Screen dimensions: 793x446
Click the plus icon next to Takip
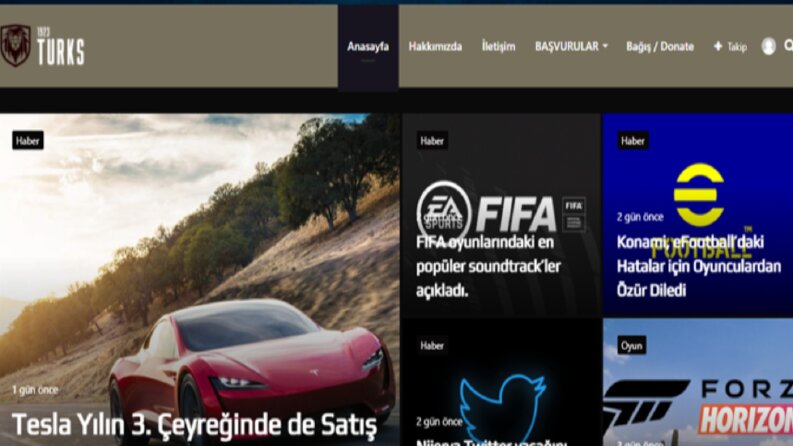718,46
